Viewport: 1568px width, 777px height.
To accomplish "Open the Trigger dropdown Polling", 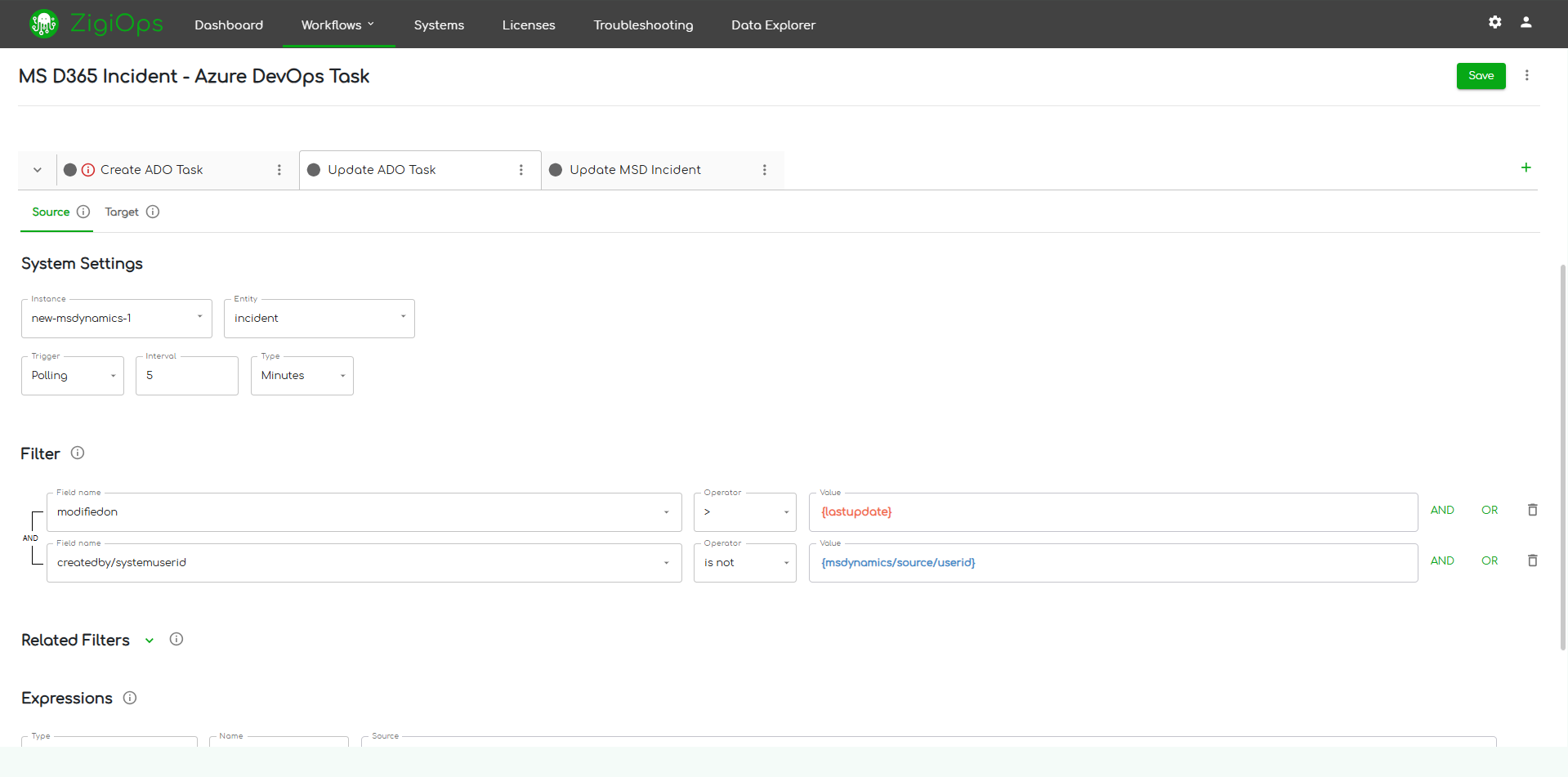I will (73, 376).
